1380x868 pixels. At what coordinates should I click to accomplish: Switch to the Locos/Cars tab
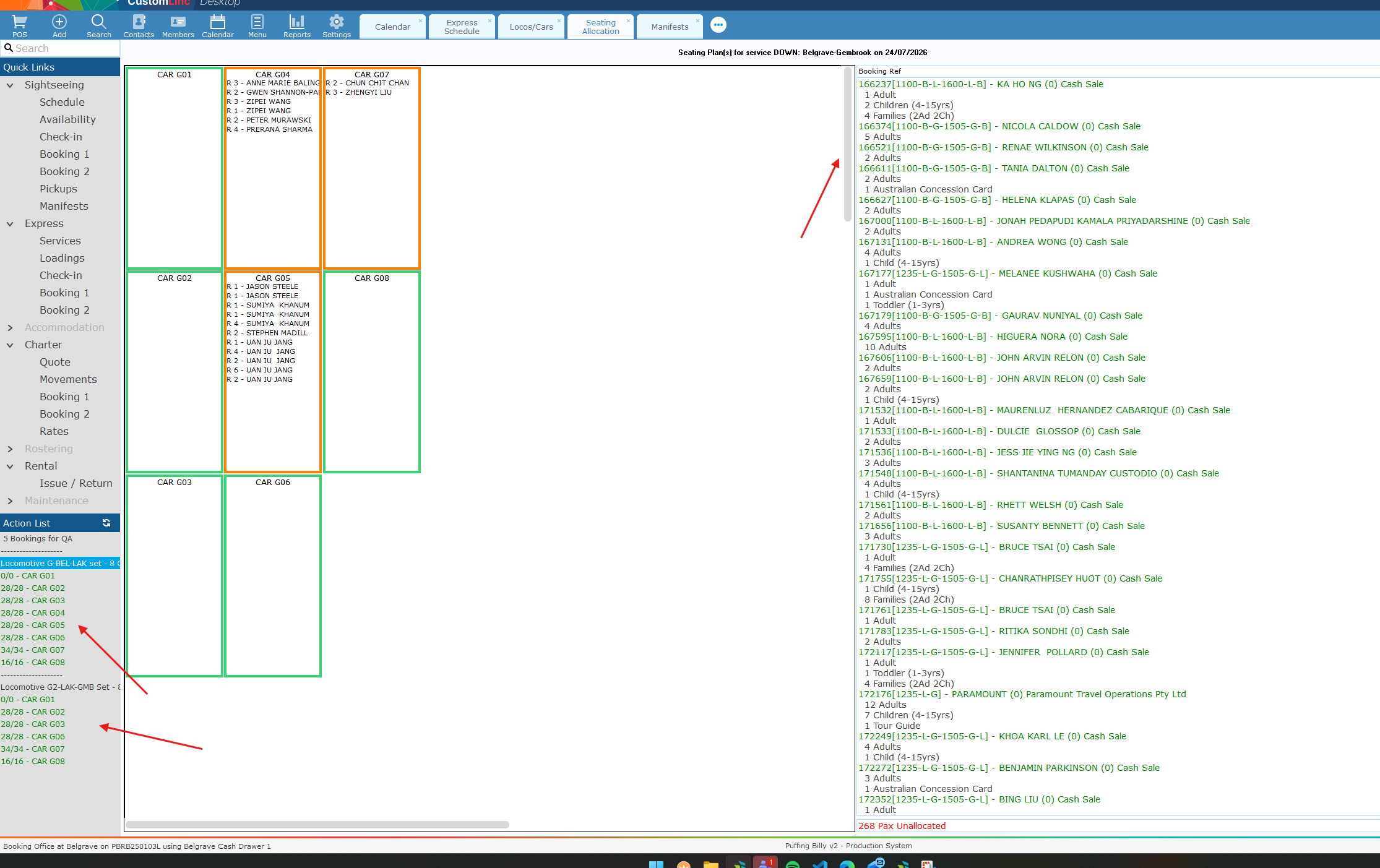click(x=531, y=27)
